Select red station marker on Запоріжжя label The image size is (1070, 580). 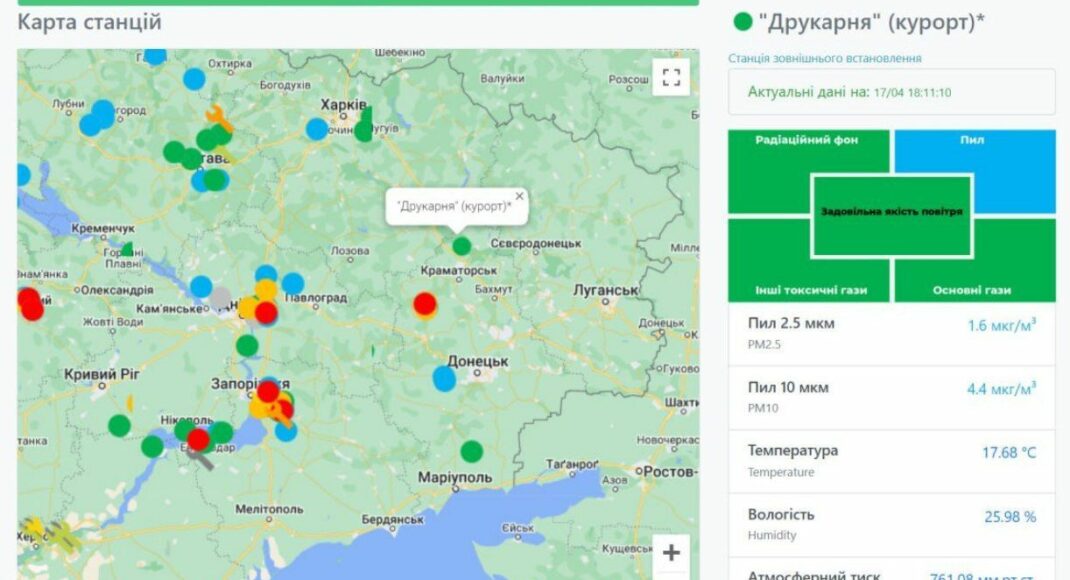coord(268,392)
